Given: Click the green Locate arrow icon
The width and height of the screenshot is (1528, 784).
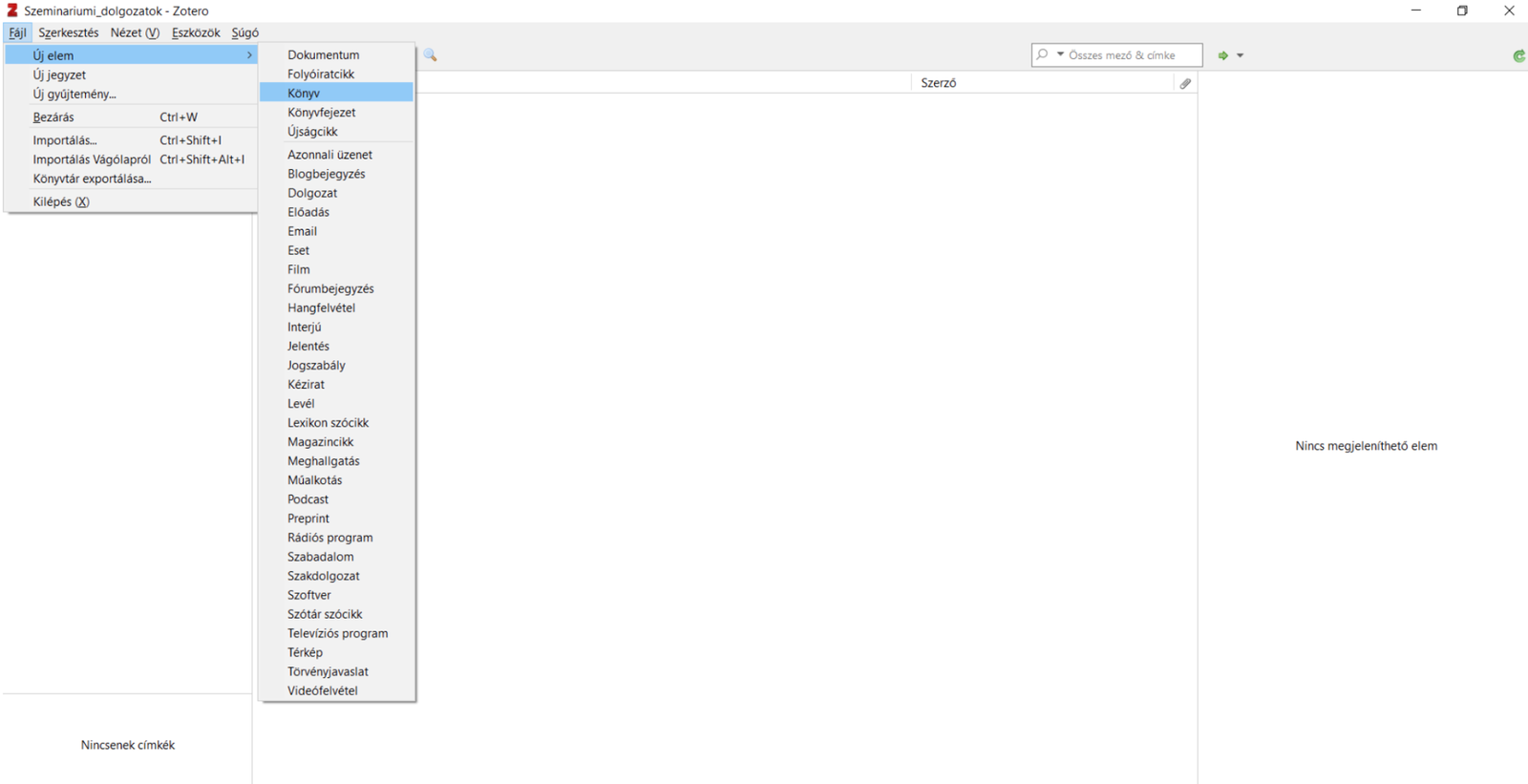Looking at the screenshot, I should [x=1222, y=55].
